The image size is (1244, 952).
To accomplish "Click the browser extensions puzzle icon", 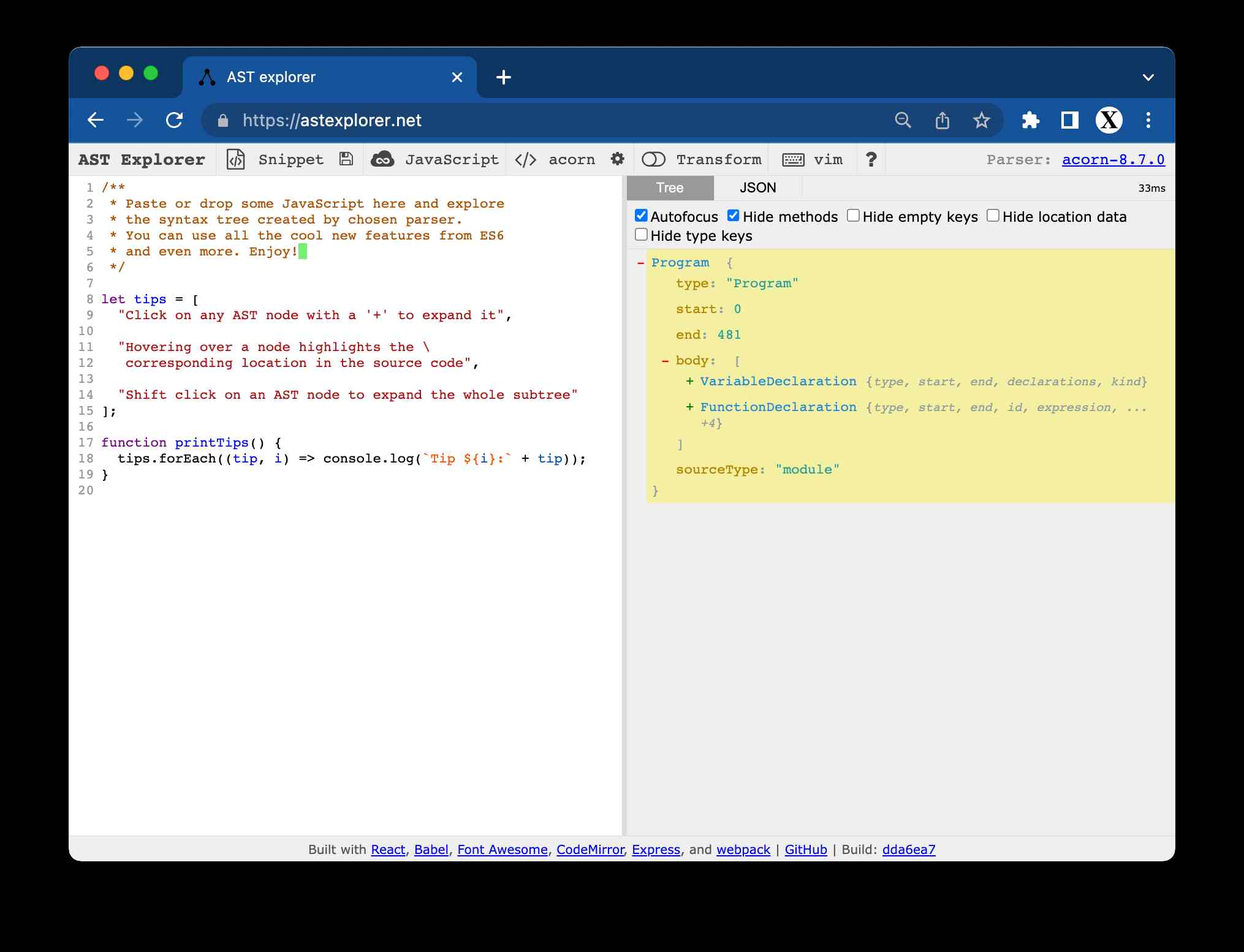I will [1030, 120].
